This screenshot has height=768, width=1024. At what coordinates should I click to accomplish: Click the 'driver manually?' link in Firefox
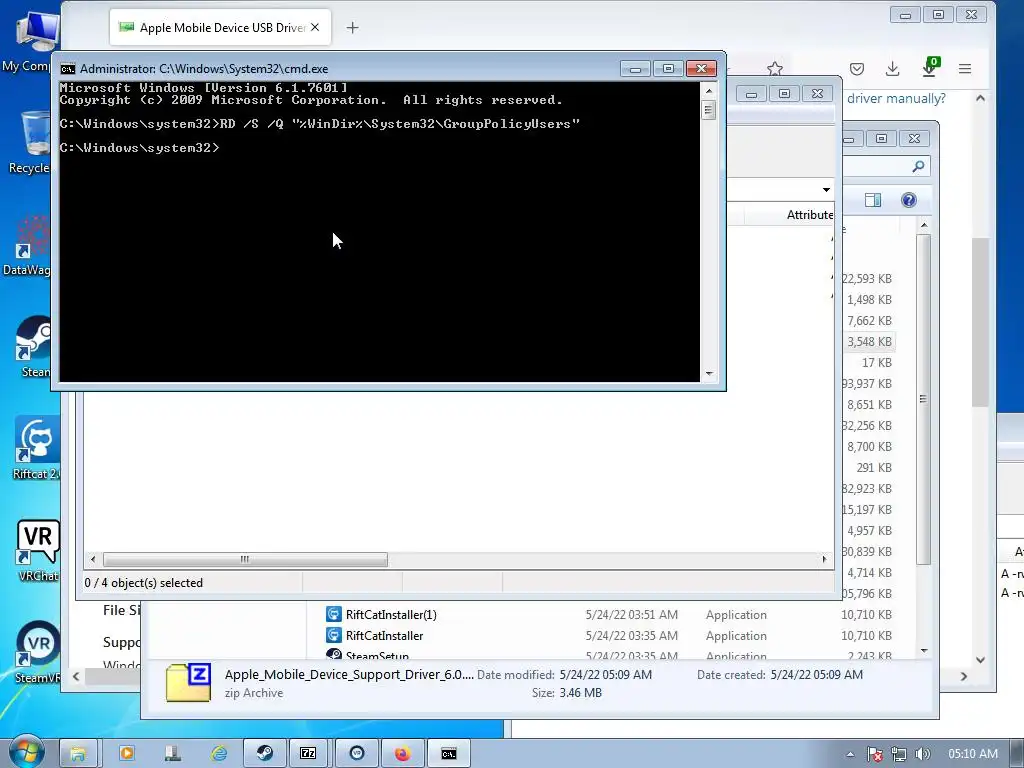896,99
